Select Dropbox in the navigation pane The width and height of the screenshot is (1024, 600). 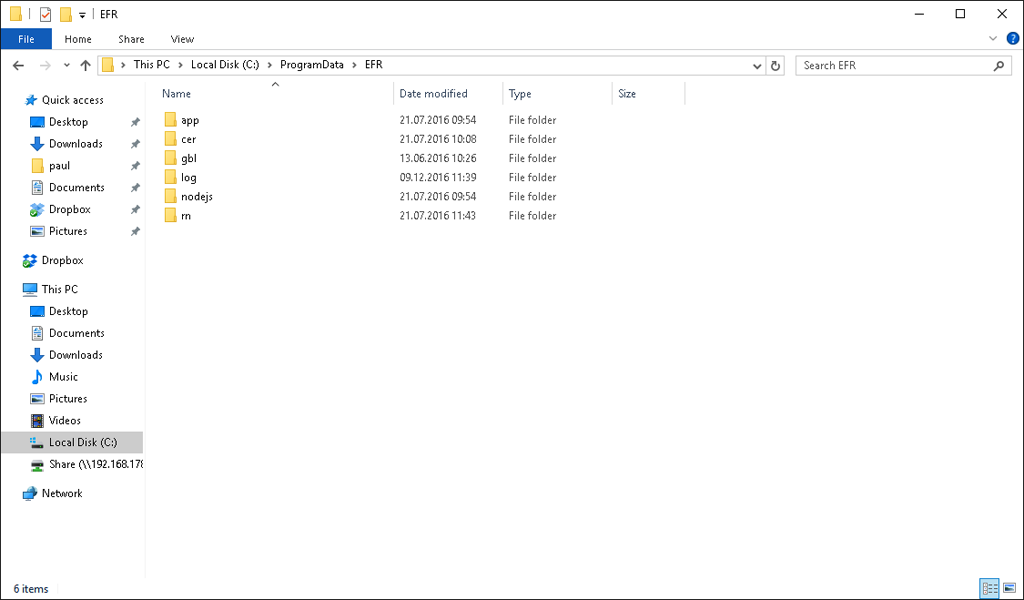click(62, 260)
